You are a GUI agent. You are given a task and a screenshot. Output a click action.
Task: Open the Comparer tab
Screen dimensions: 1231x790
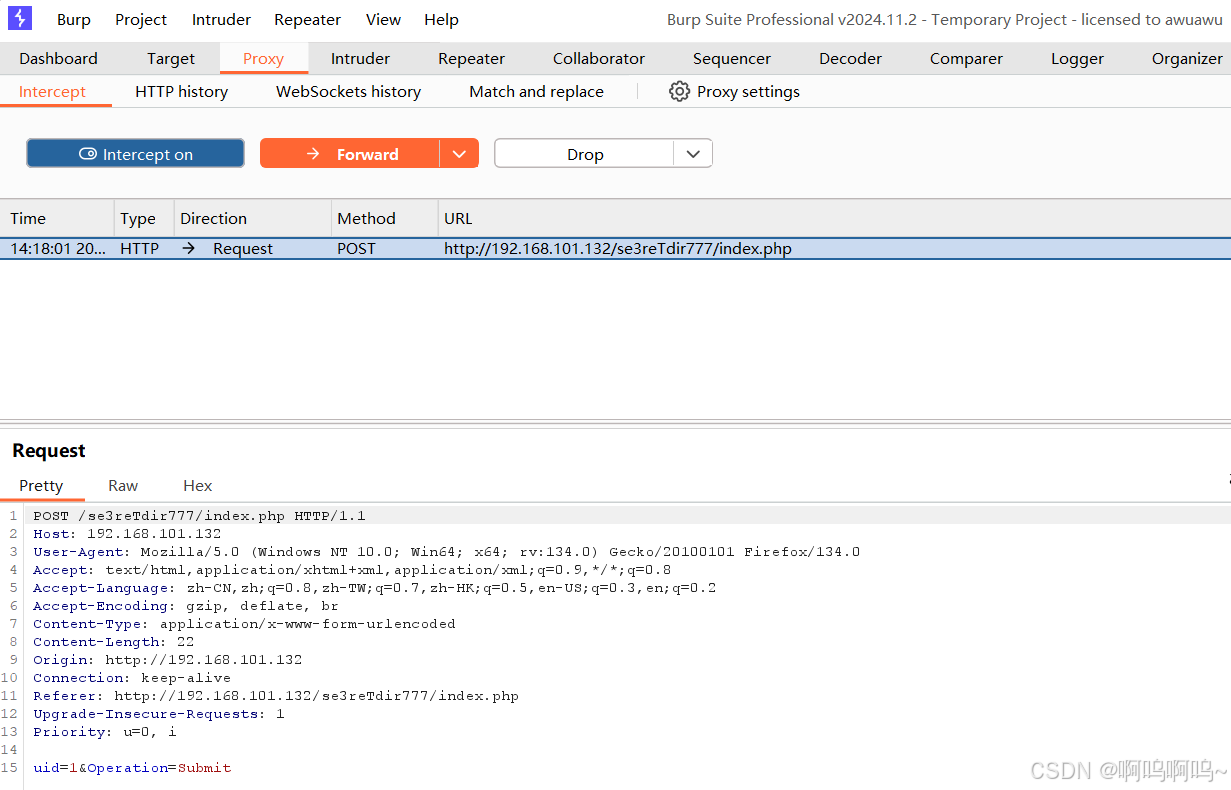(x=966, y=59)
